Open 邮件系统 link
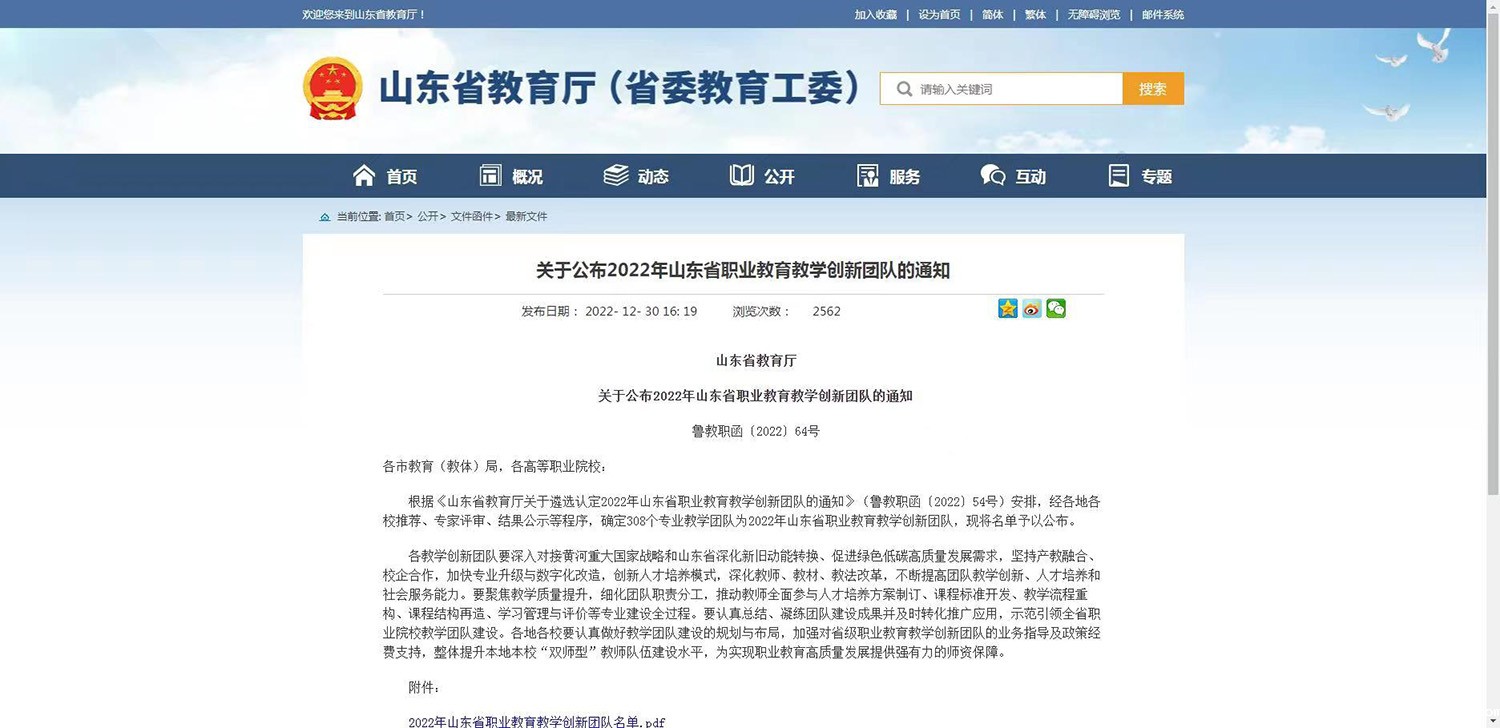1500x728 pixels. (1162, 15)
